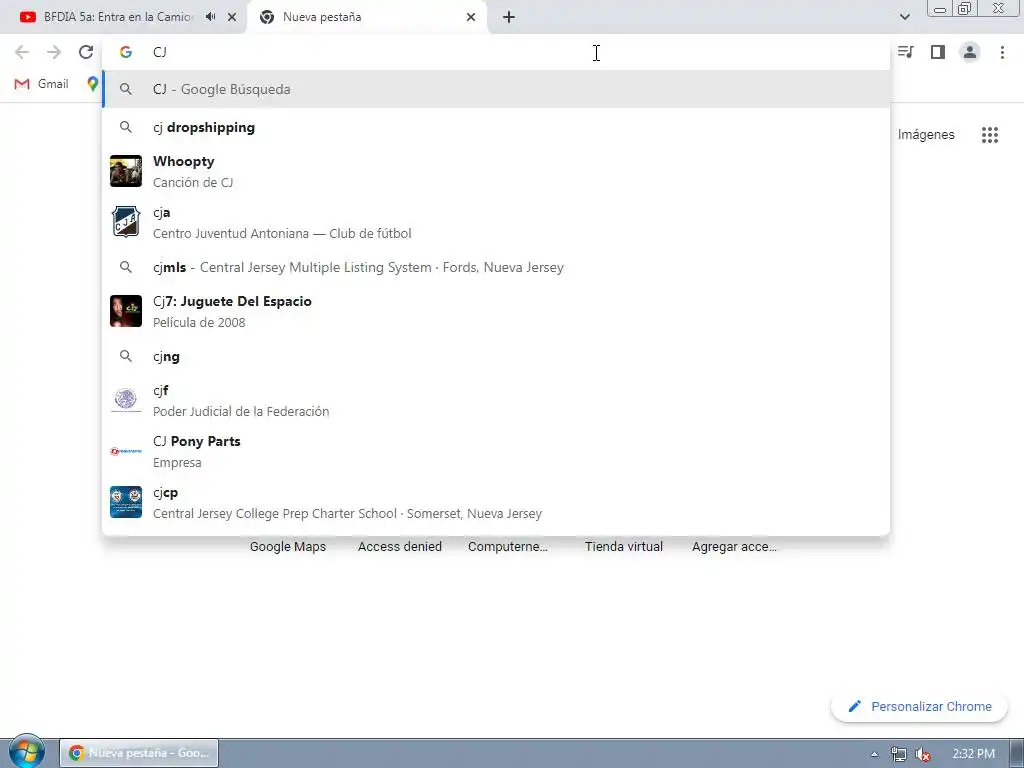Click the address bar containing CJ
Screen dimensions: 1024x768
click(496, 52)
